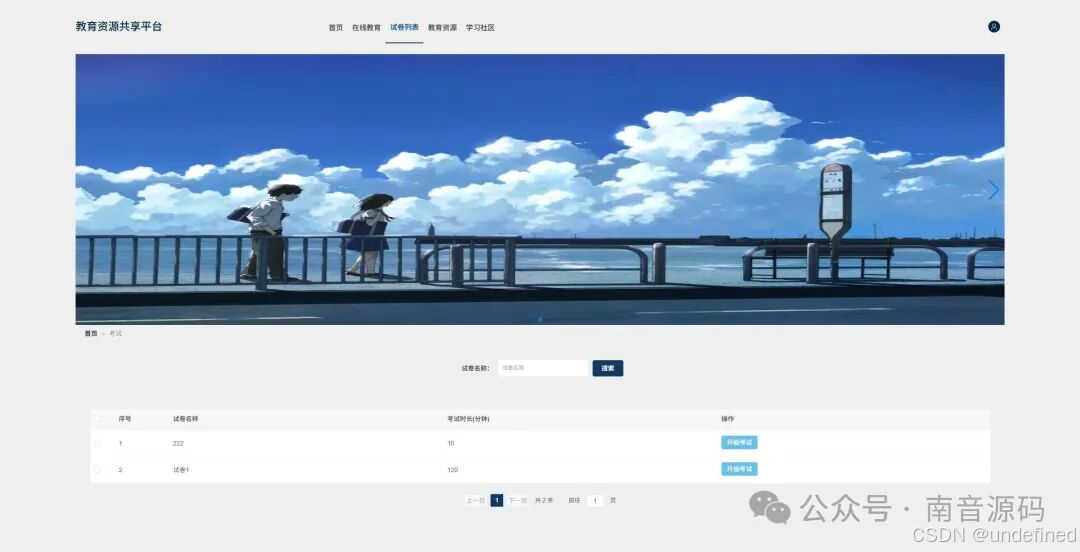The image size is (1080, 552).
Task: Click the 教育资源共享平台 site title
Action: 119,26
